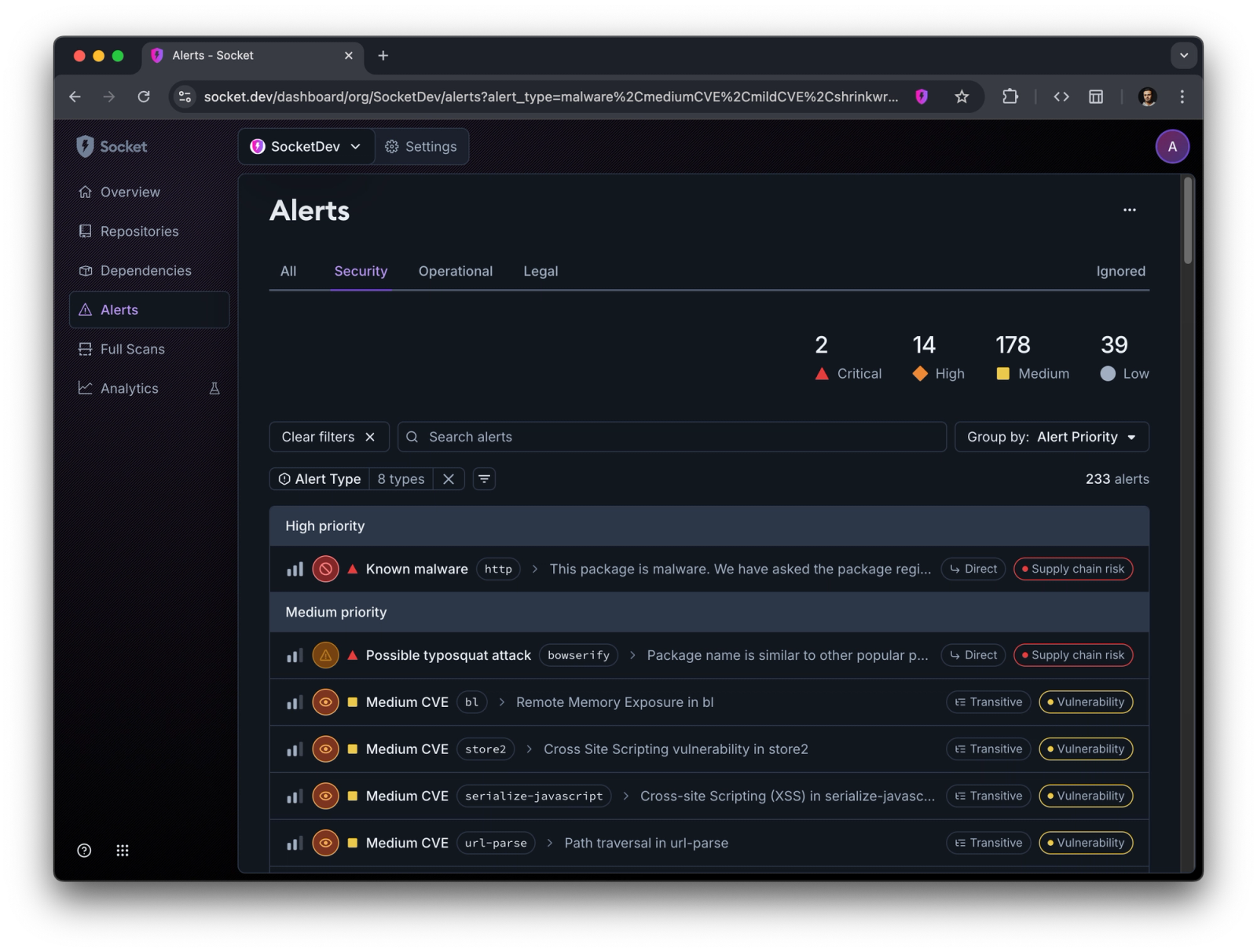Expand the Known malware http alert
Screen dimensions: 1257x952
(535, 569)
